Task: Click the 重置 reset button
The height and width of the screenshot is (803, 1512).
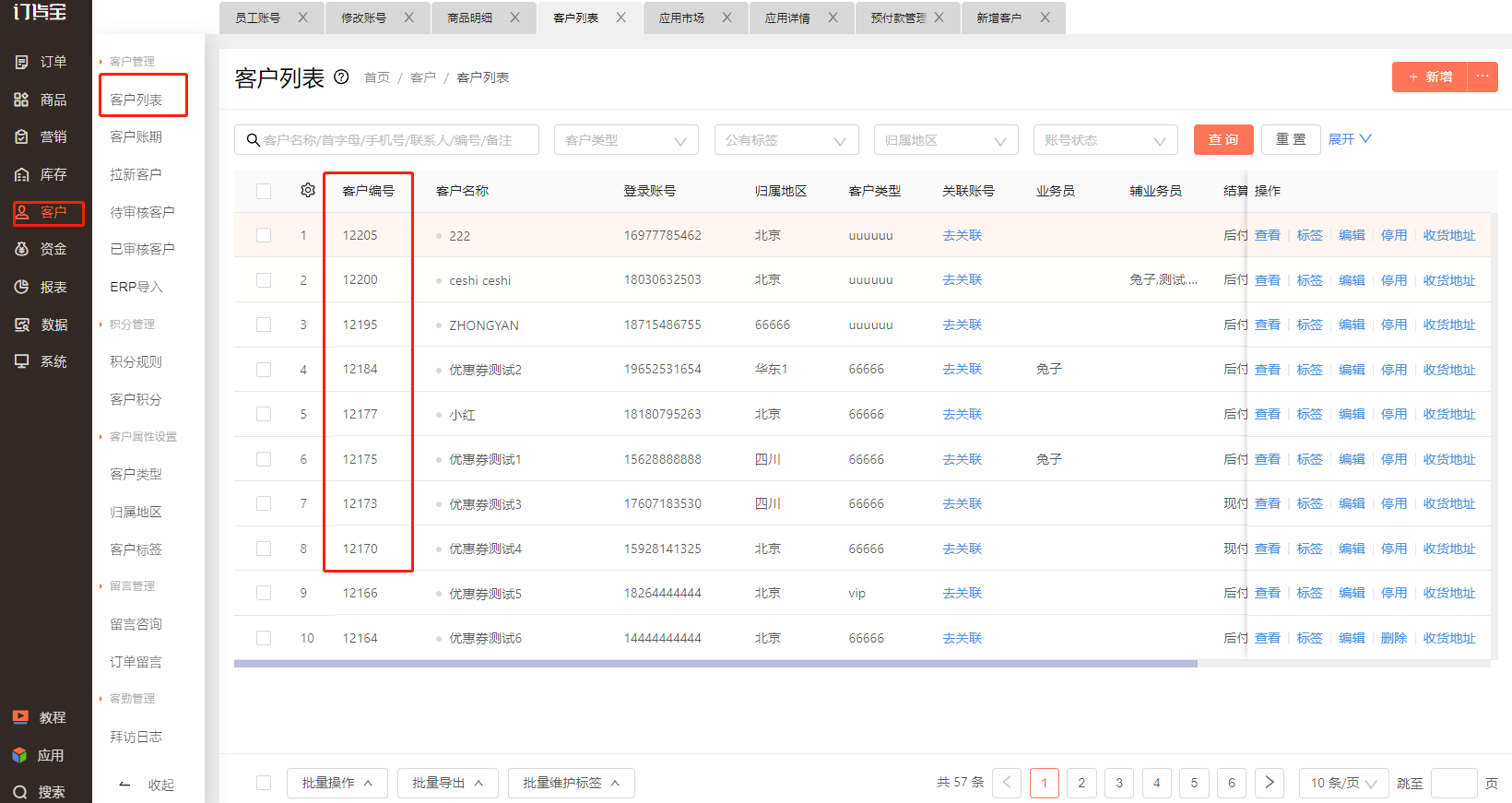Action: pos(1291,139)
